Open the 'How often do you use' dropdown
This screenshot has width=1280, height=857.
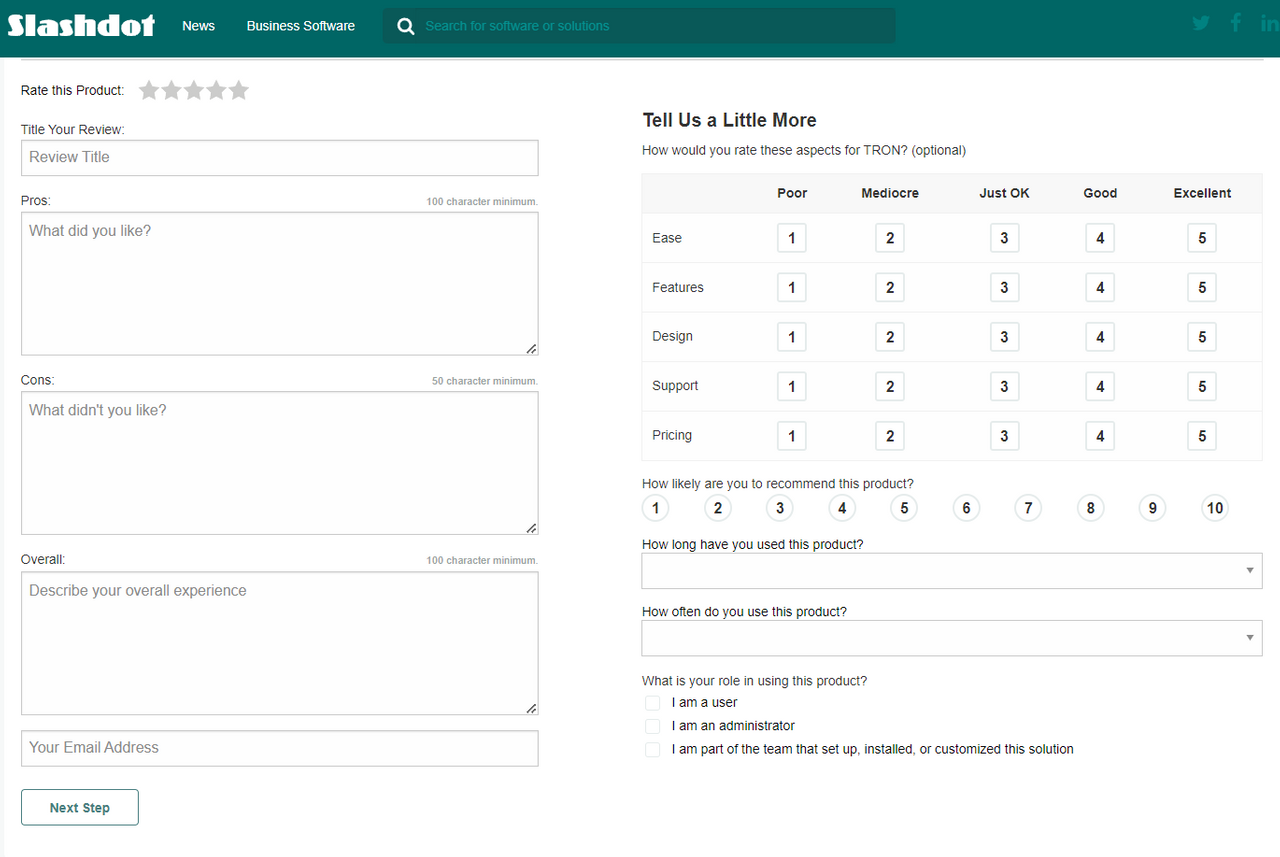952,638
